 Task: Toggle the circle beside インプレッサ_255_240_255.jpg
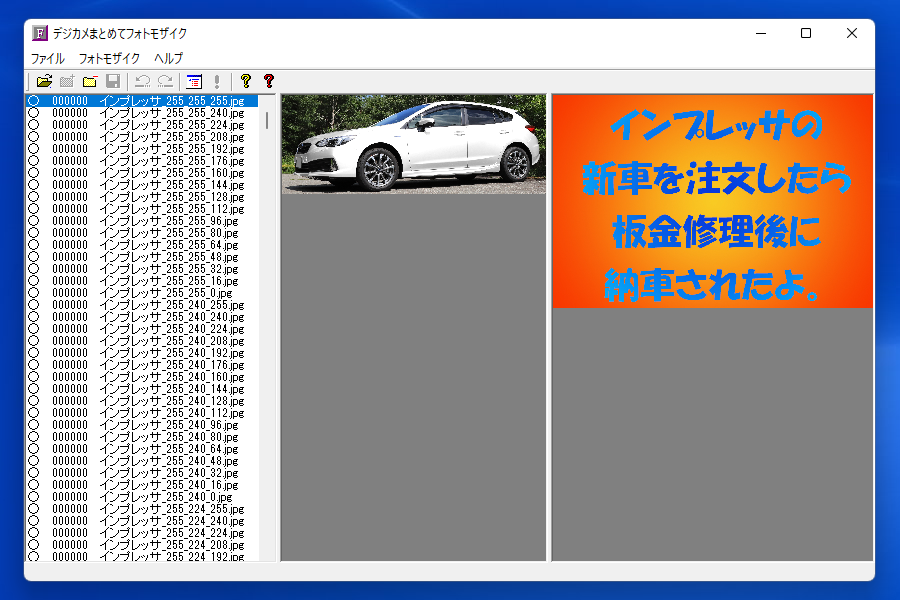[x=33, y=305]
